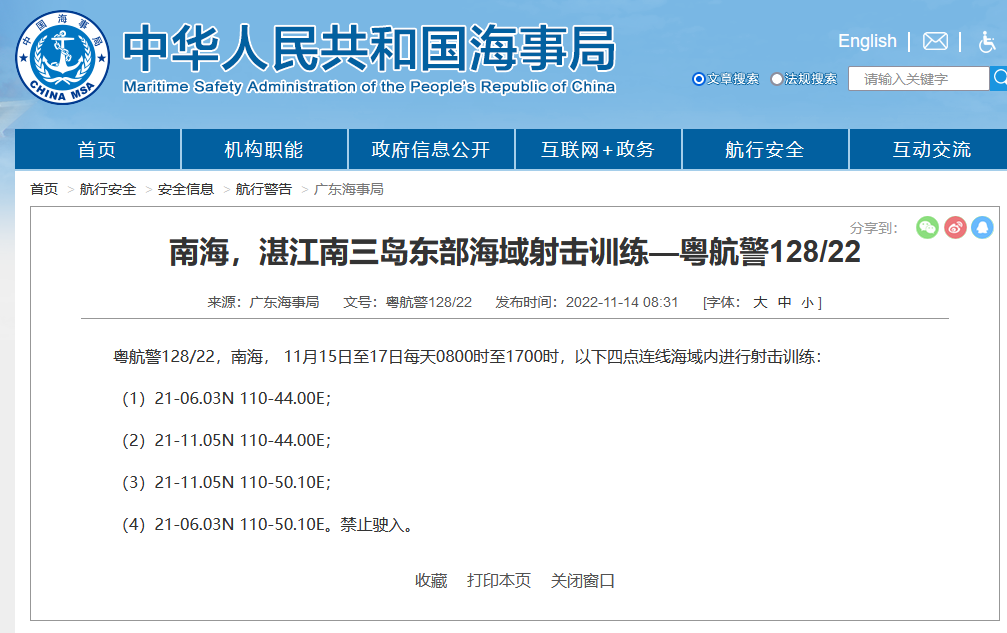
Task: Click the China MSA logo emblem
Action: (x=62, y=57)
